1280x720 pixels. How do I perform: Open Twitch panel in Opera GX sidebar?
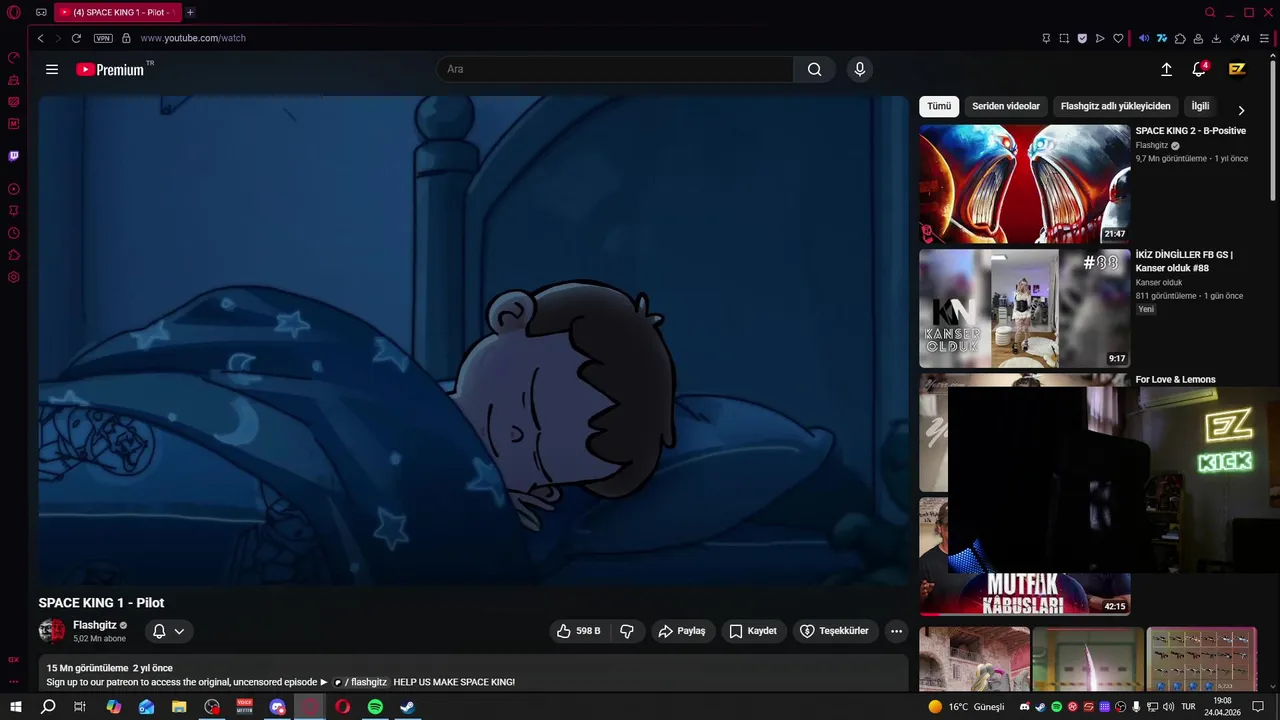(x=14, y=156)
